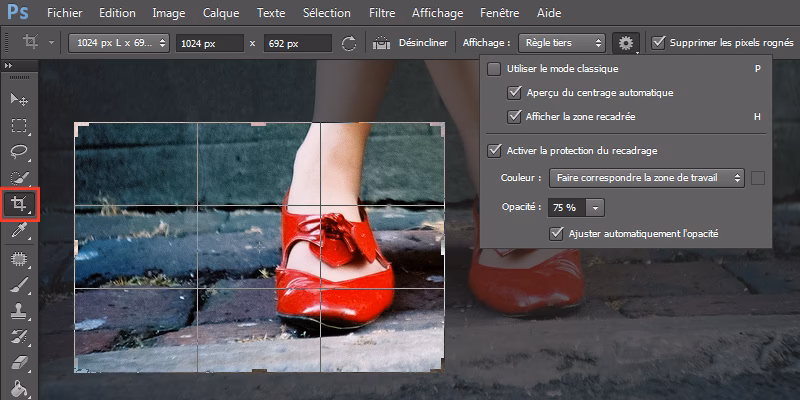Click the Désincliner straighten icon
This screenshot has width=800, height=400.
coord(381,43)
